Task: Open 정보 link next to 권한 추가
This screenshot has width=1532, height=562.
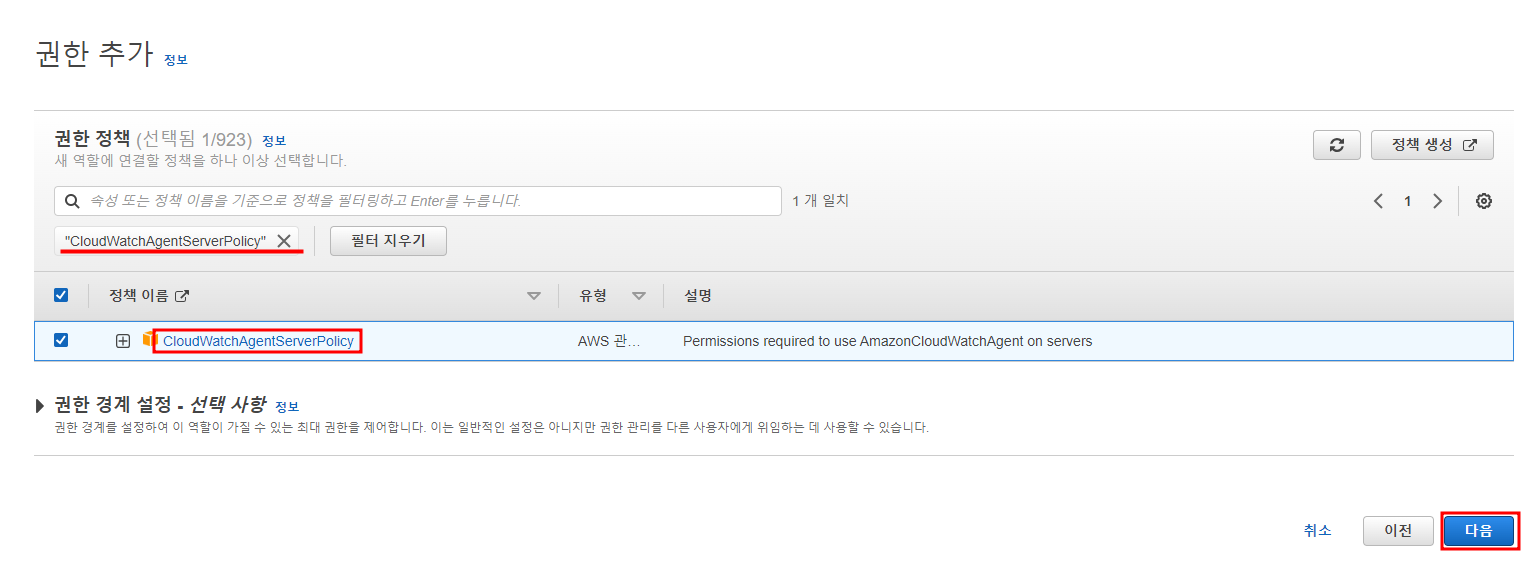Action: pyautogui.click(x=176, y=60)
